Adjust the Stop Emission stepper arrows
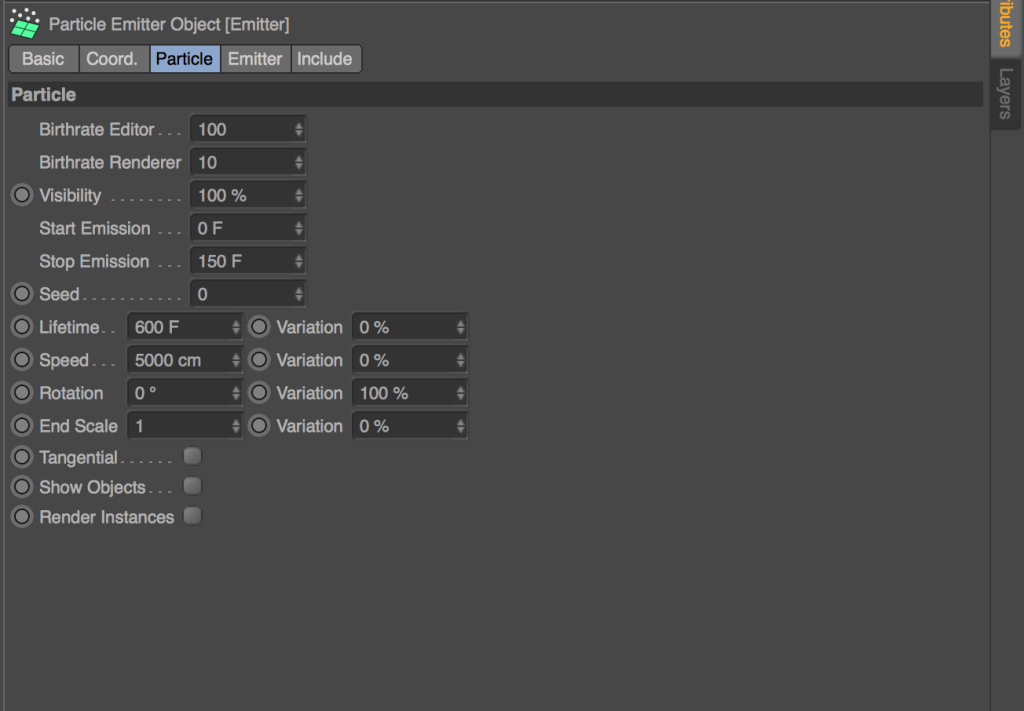The height and width of the screenshot is (711, 1024). pos(298,261)
